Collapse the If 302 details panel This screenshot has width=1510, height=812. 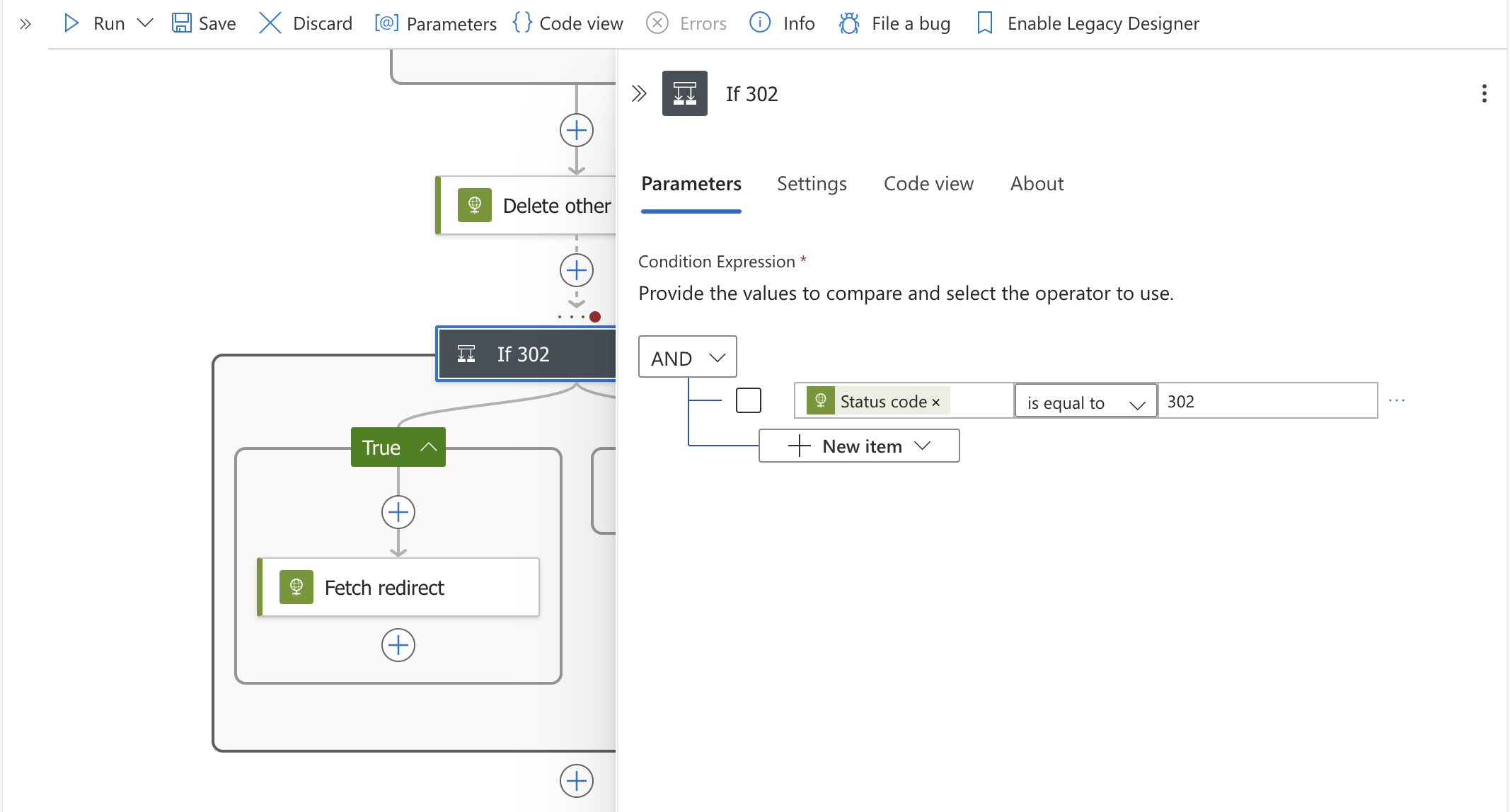(x=639, y=93)
